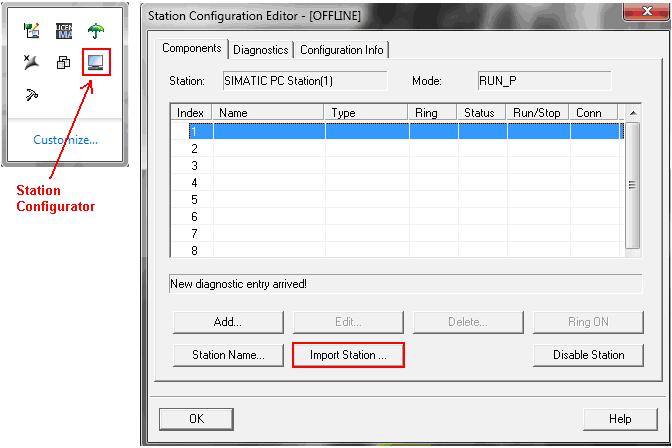Click the Station name field

coord(305,81)
